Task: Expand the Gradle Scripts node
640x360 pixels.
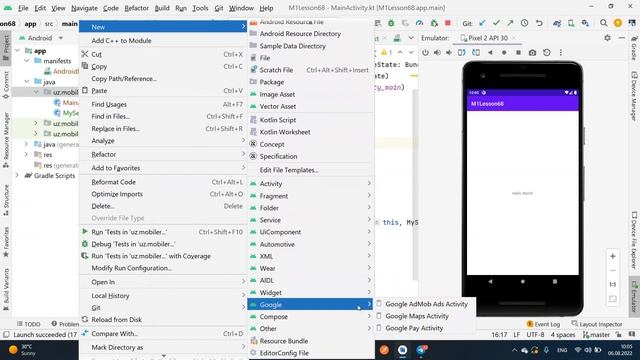Action: pos(17,176)
